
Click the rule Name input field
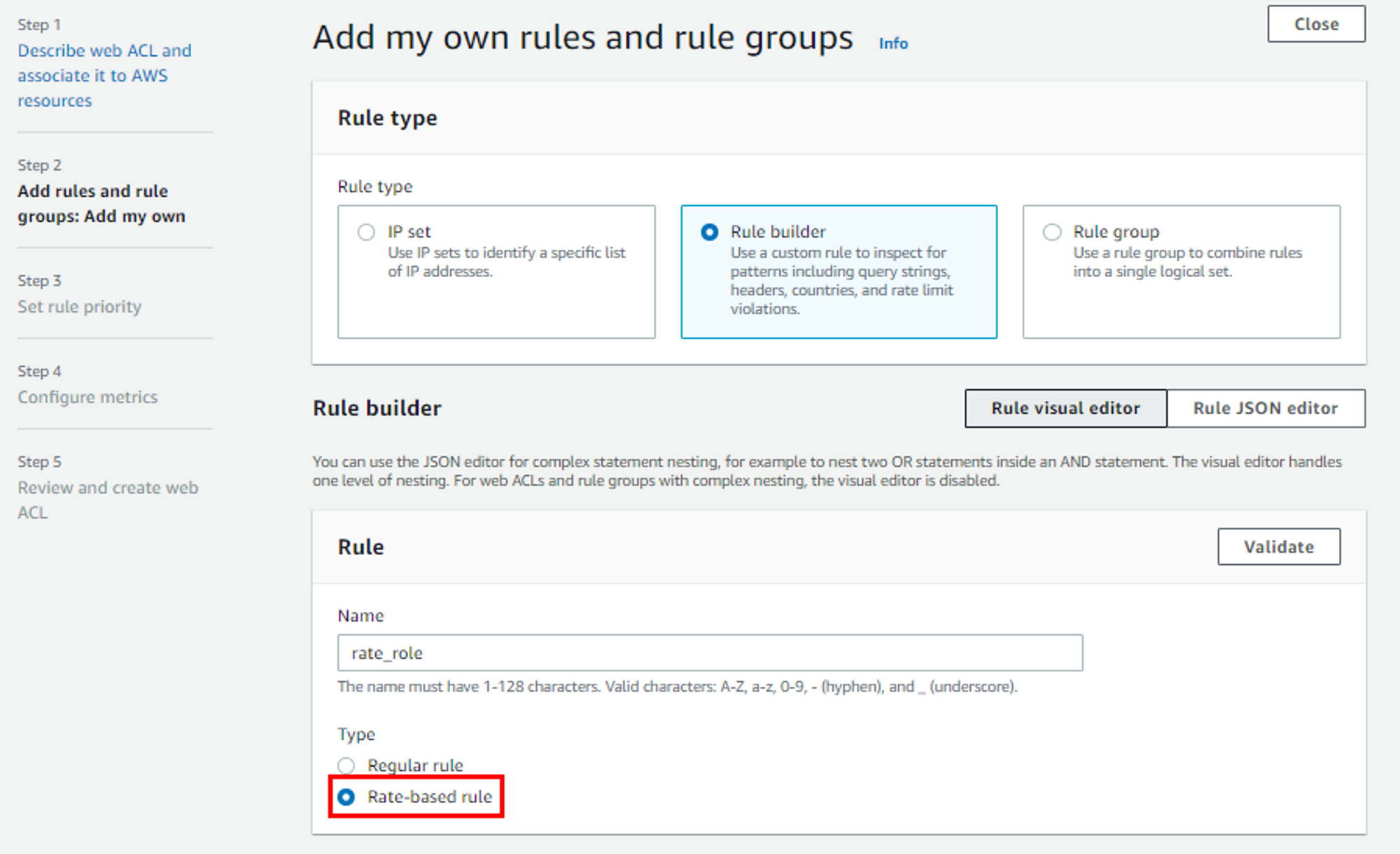coord(709,653)
